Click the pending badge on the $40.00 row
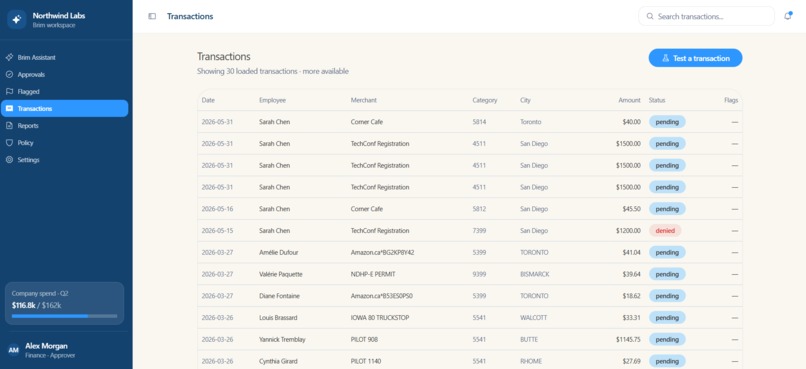806x369 pixels. (667, 122)
